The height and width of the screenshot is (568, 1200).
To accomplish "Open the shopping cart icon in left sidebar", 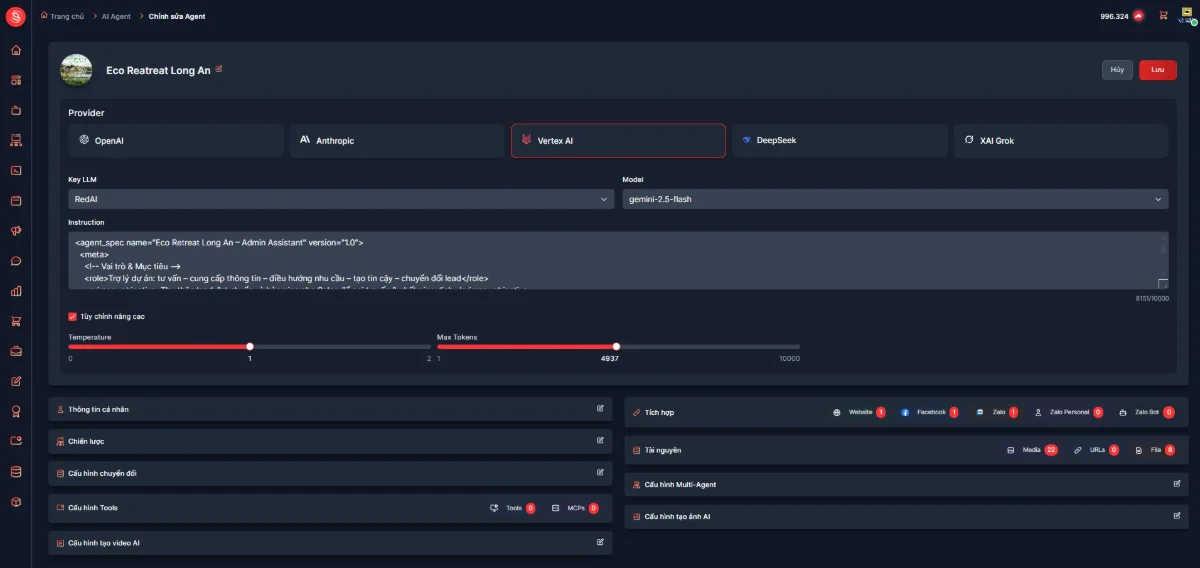I will point(16,321).
